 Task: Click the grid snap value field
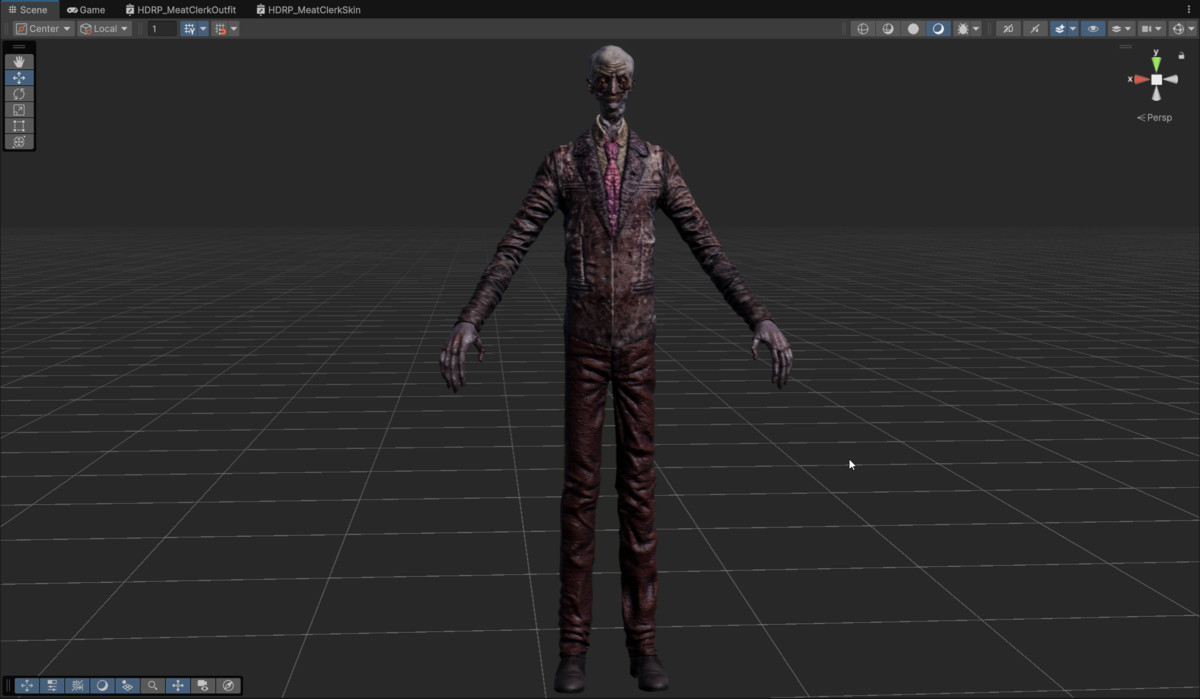click(x=162, y=29)
